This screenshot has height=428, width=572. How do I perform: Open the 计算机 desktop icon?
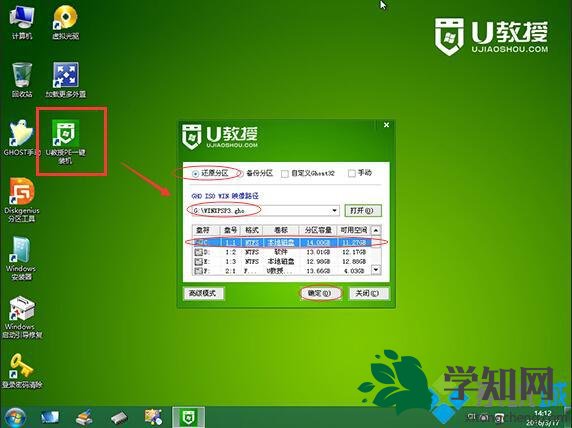22,23
